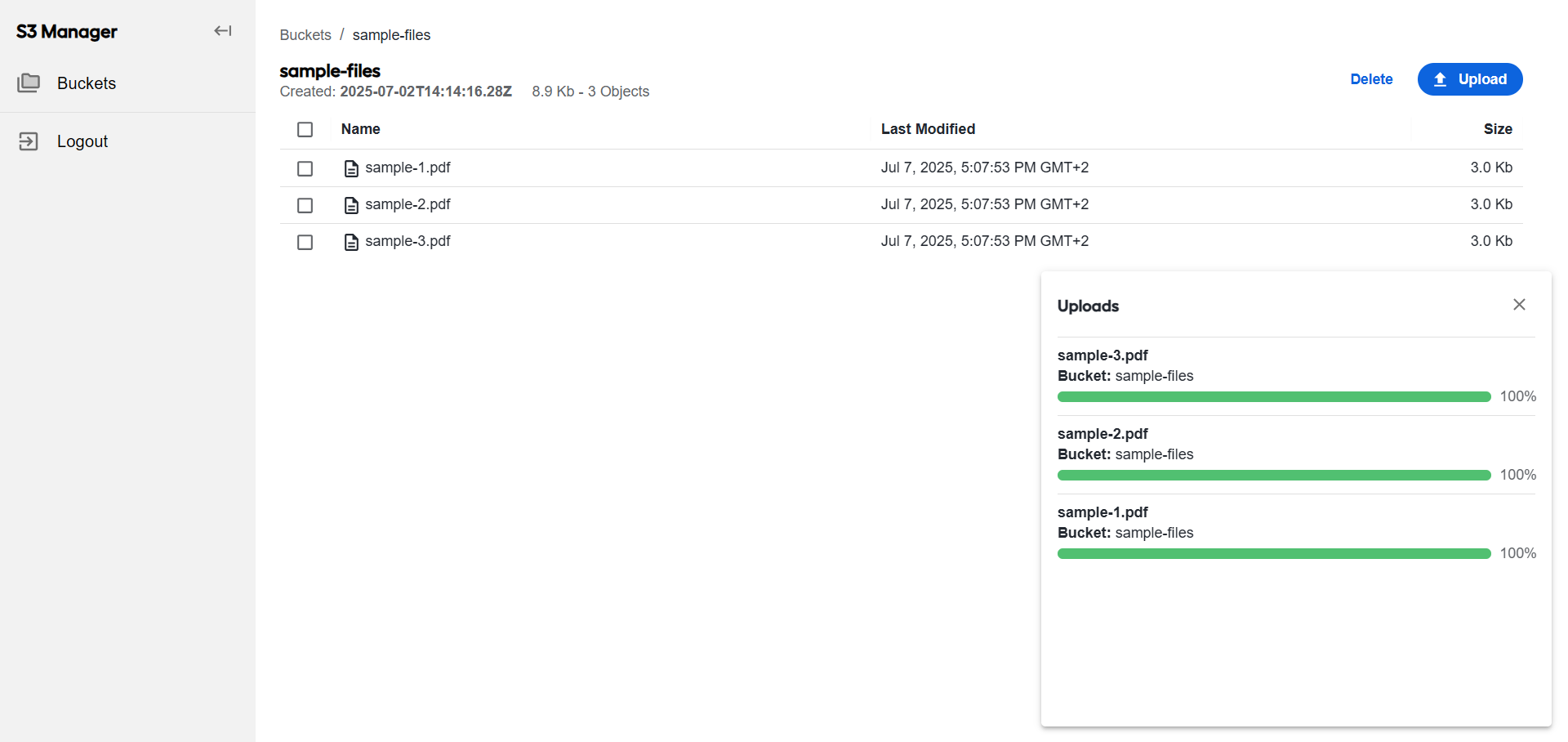The height and width of the screenshot is (742, 1568).
Task: Sort by the Size column header
Action: [1498, 129]
